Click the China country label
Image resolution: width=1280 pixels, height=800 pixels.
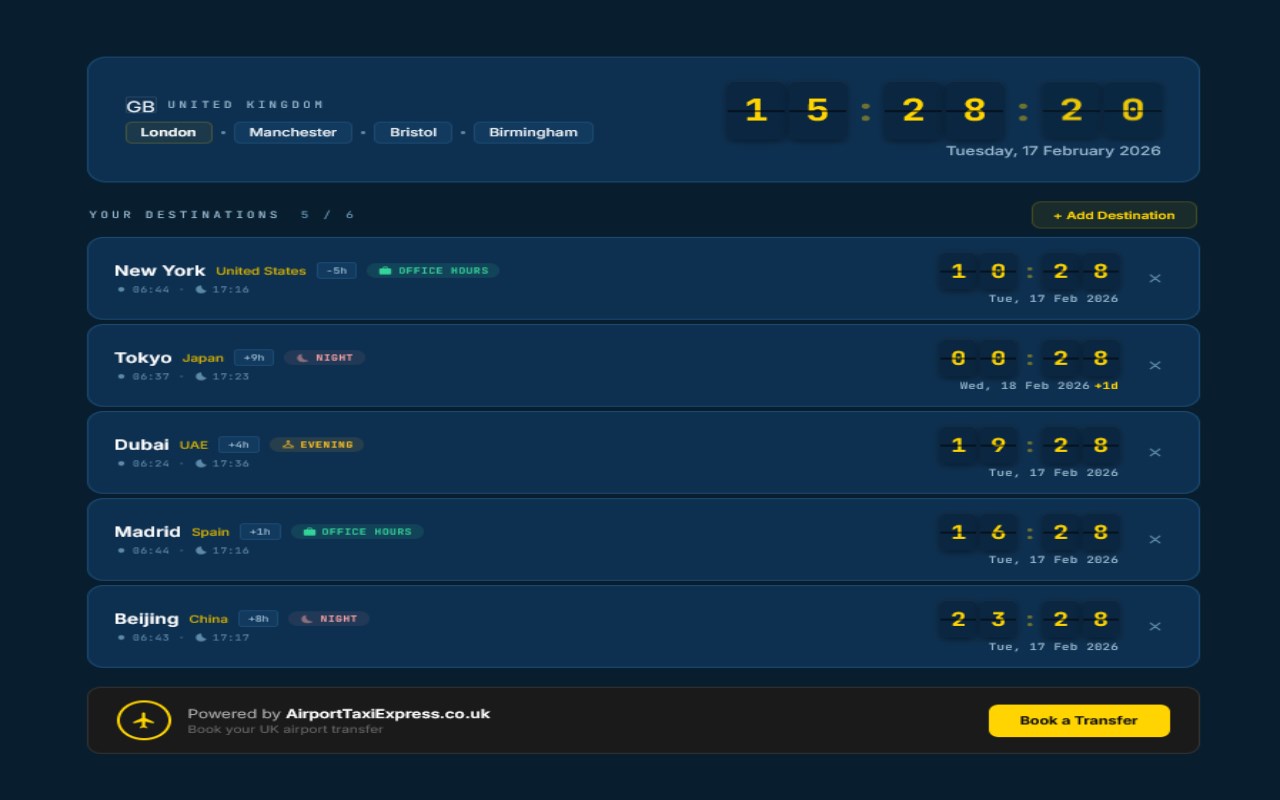[209, 618]
